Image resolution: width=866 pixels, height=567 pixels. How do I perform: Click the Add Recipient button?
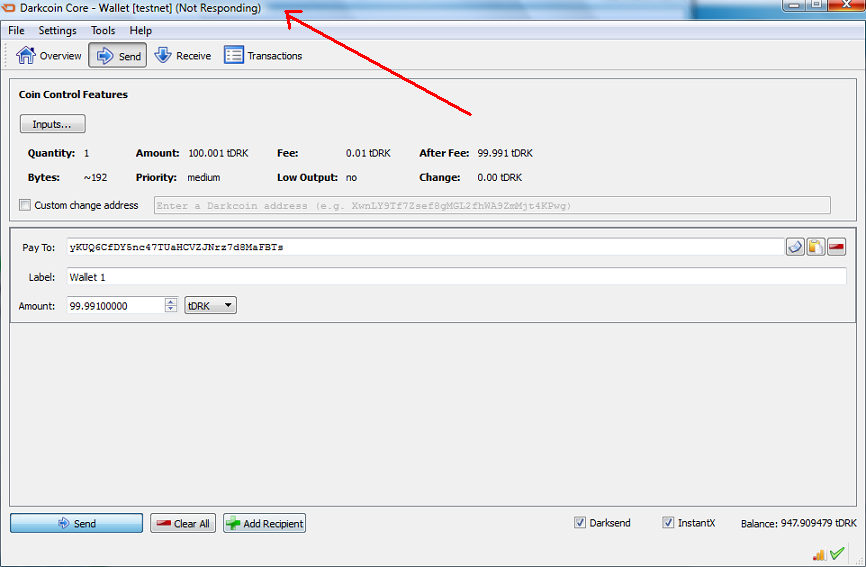pos(265,523)
